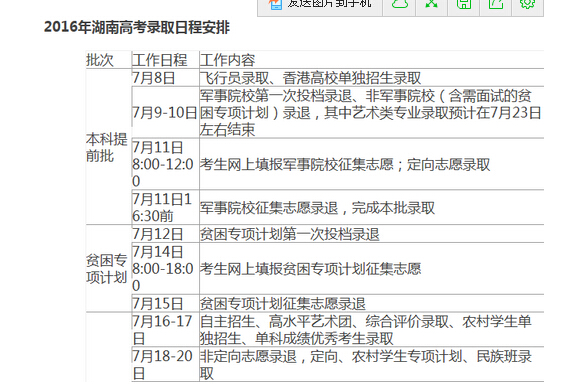Click the 7月8日 date cell
572x390 pixels.
[154, 78]
